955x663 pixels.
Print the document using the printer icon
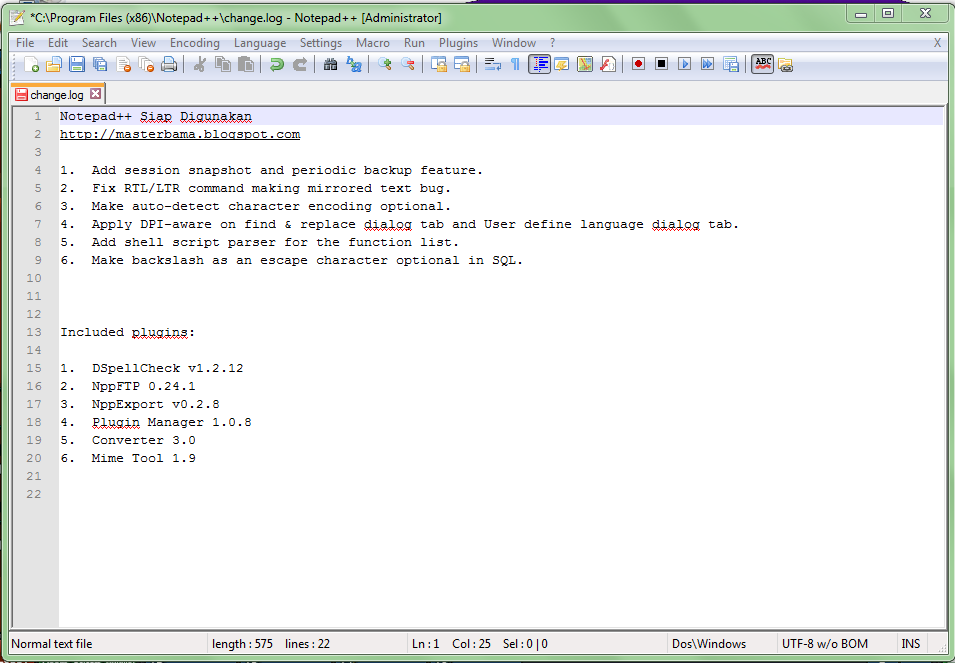click(x=169, y=64)
